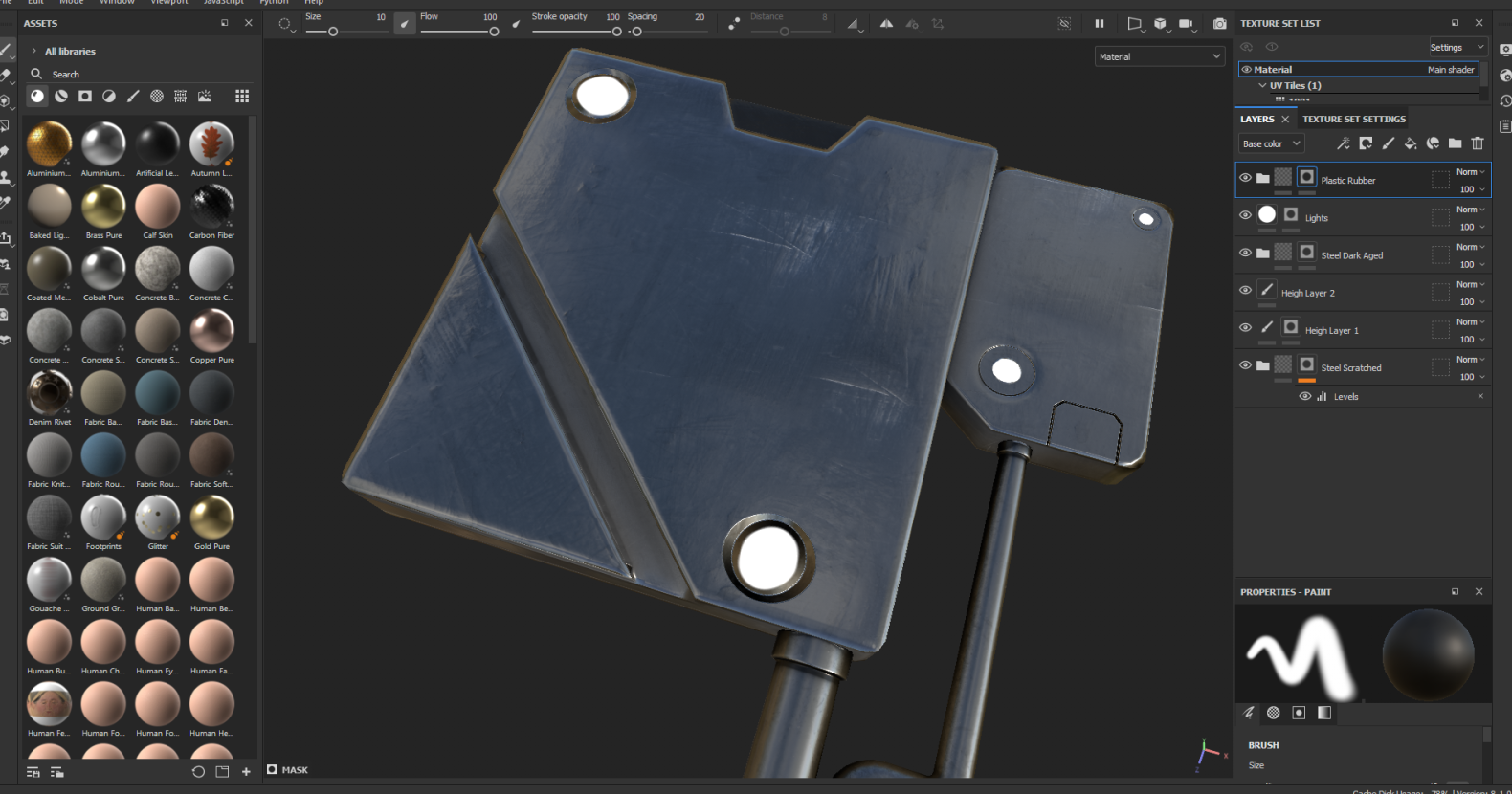Close the LAYERS tab with X
The width and height of the screenshot is (1512, 794).
pyautogui.click(x=1285, y=119)
